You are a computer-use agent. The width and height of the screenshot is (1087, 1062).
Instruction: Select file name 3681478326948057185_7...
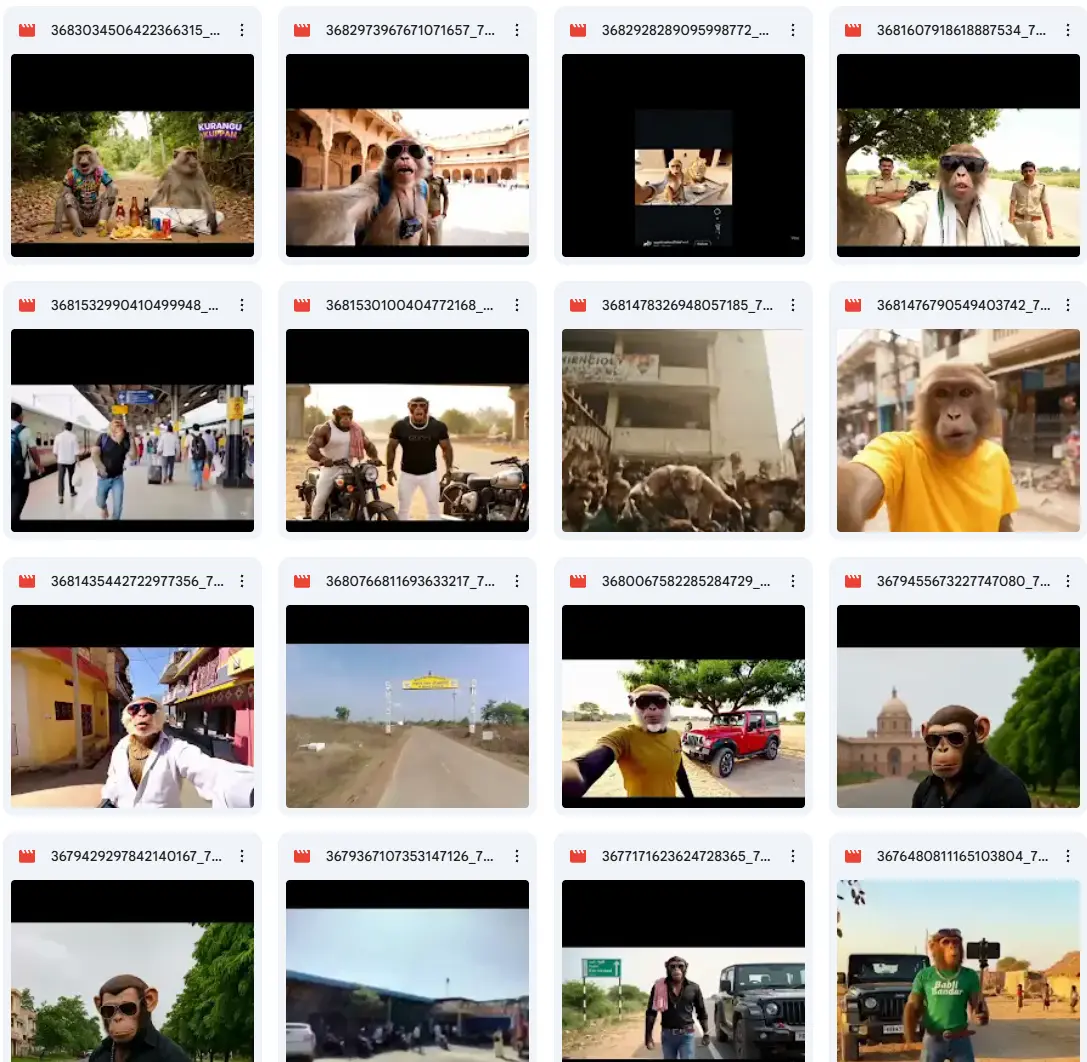pos(687,305)
